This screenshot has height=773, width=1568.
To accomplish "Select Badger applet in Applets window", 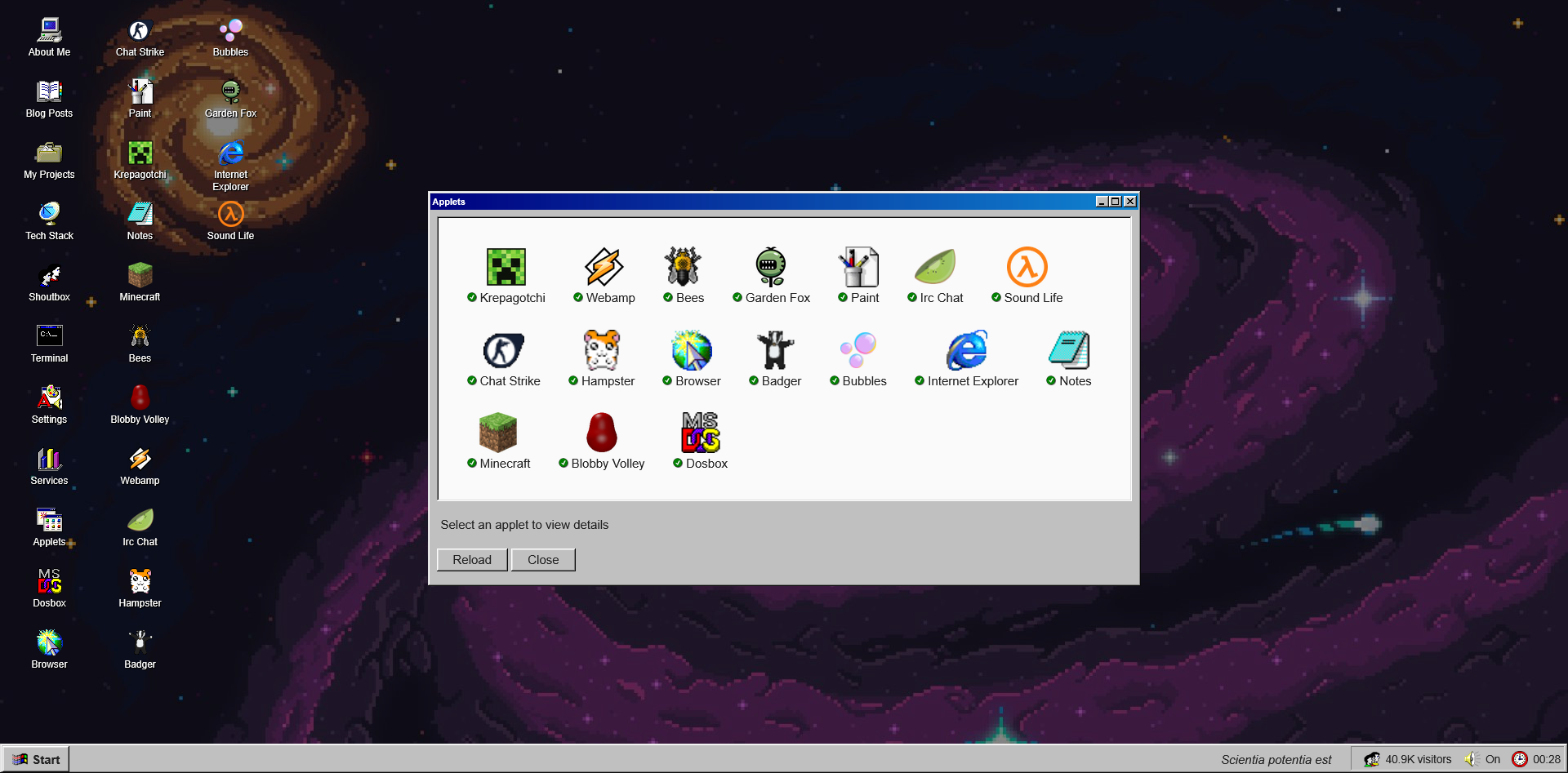I will pyautogui.click(x=775, y=359).
